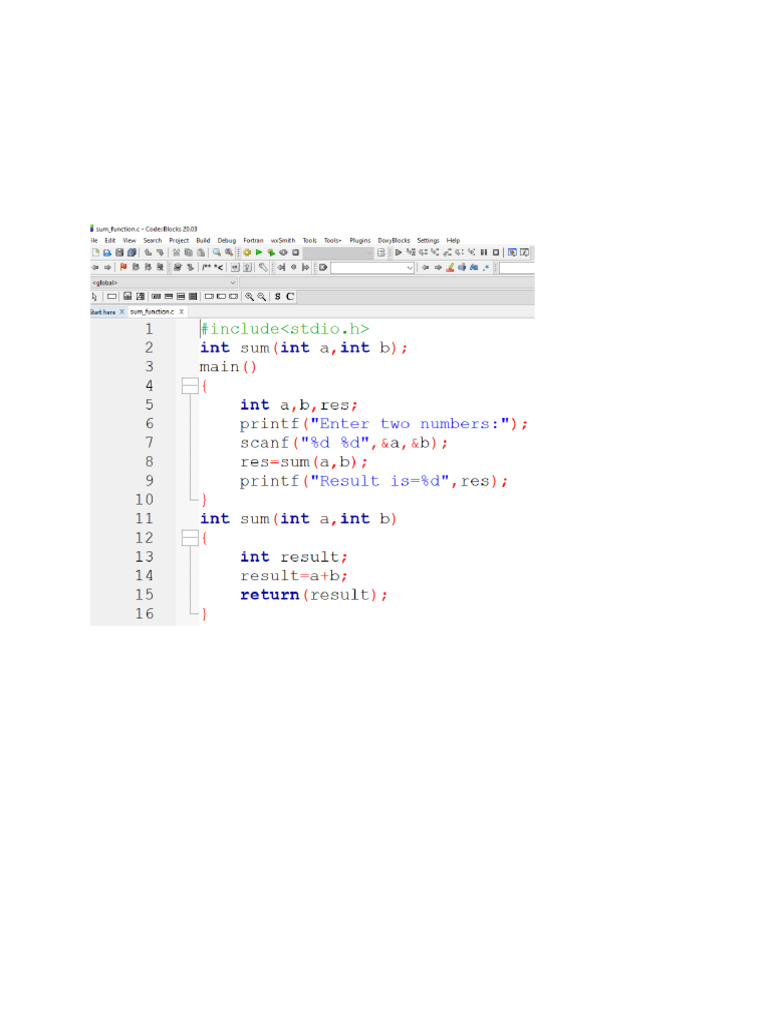Click the Zoom in magnifier icon

pyautogui.click(x=249, y=296)
